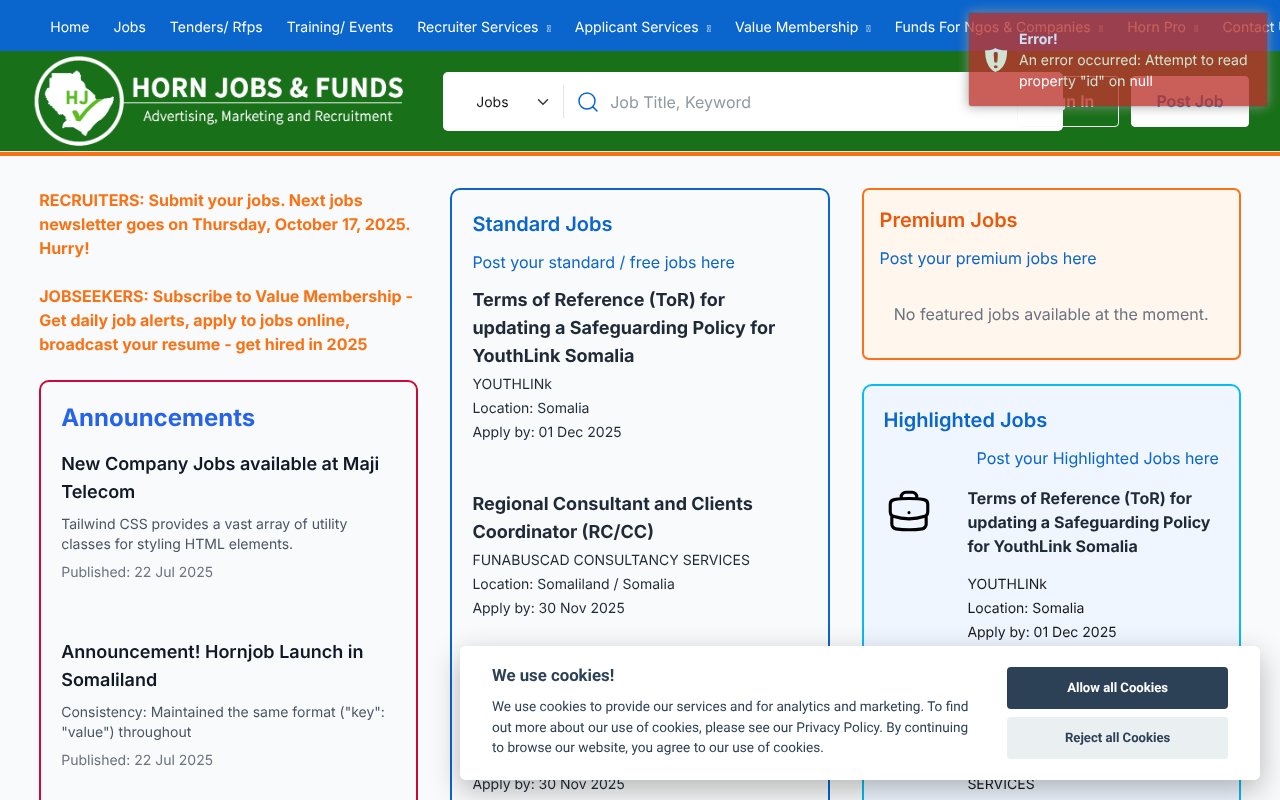Click the Post Job button
The height and width of the screenshot is (800, 1280).
click(1189, 101)
